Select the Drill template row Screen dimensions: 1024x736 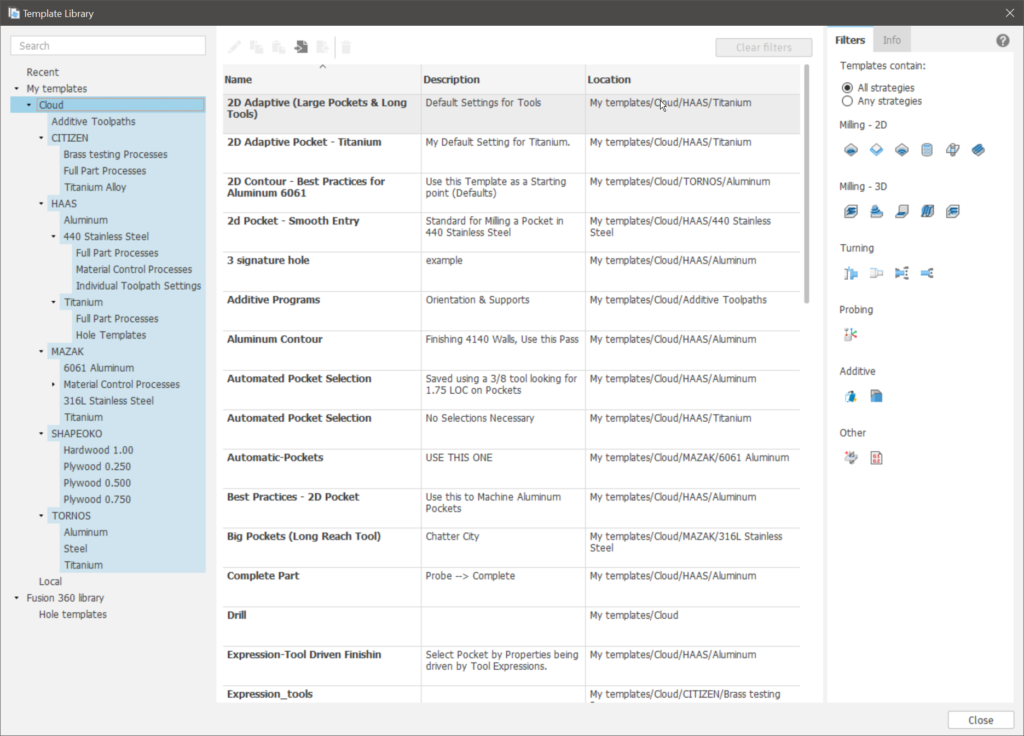(x=511, y=626)
